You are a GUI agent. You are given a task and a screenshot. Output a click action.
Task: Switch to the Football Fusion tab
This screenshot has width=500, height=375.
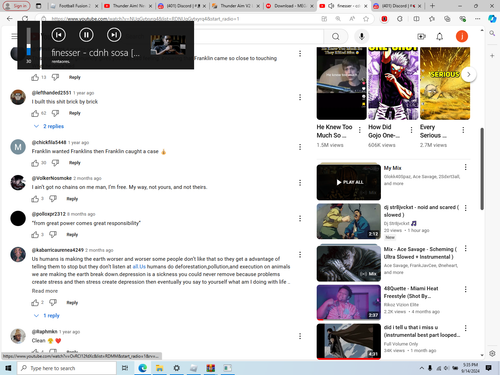[75, 6]
